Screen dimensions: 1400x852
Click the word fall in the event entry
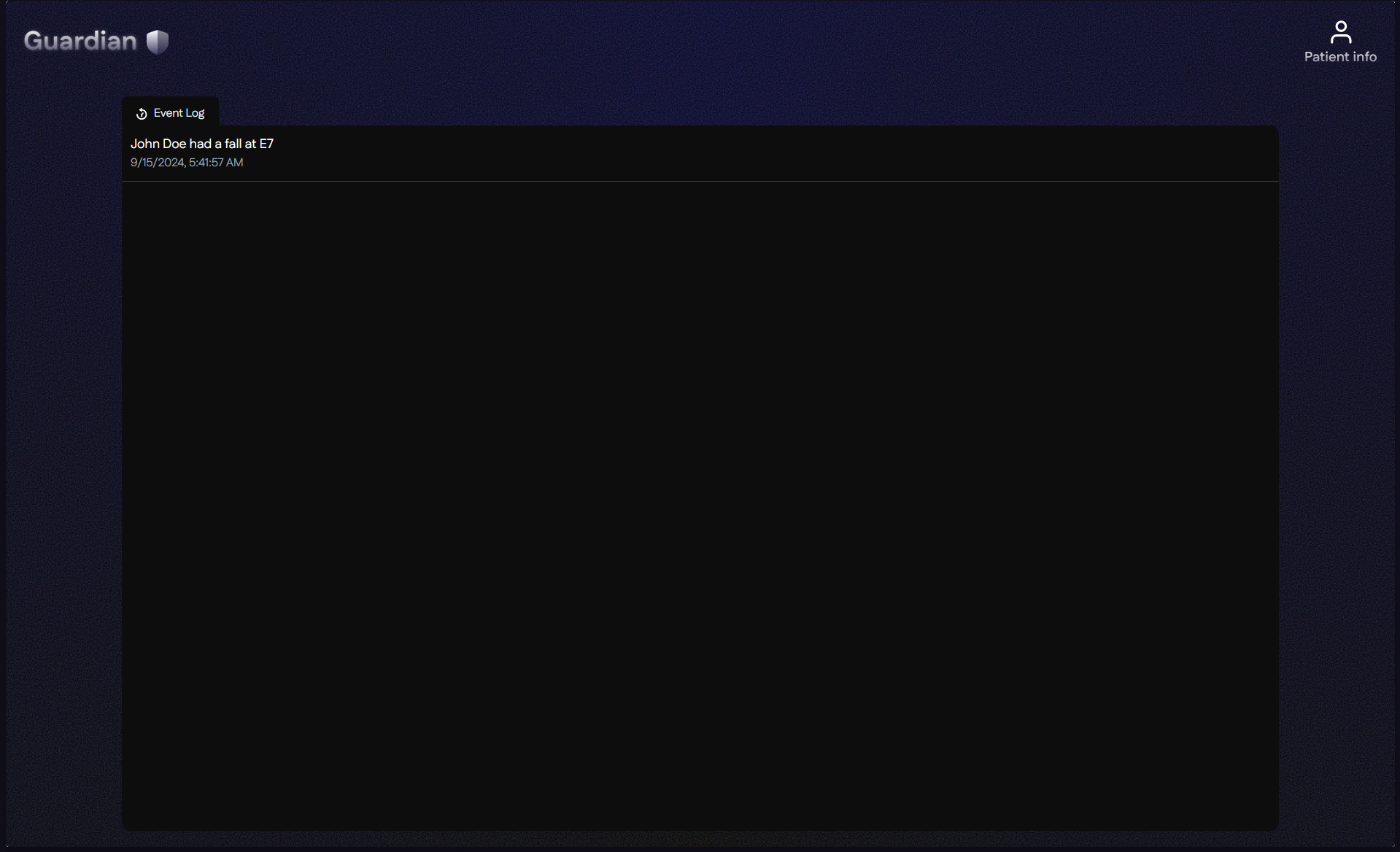233,144
